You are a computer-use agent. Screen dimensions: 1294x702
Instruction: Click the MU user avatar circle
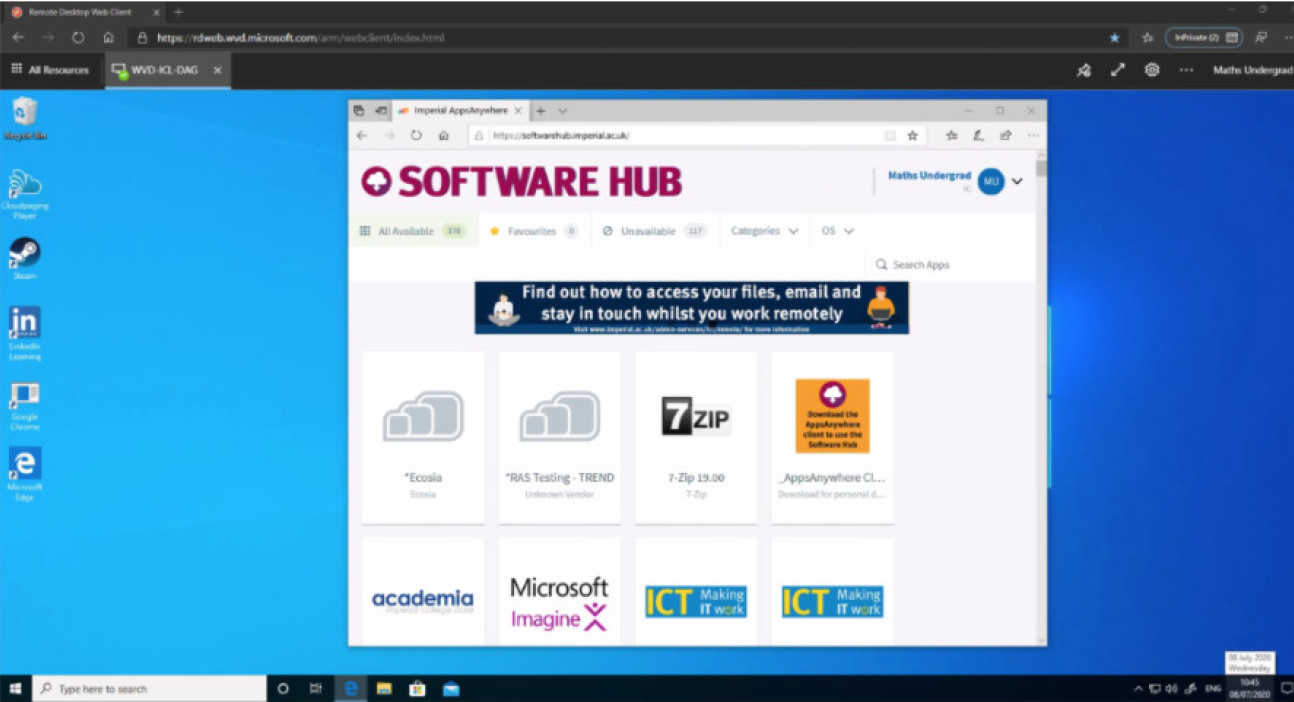(991, 181)
